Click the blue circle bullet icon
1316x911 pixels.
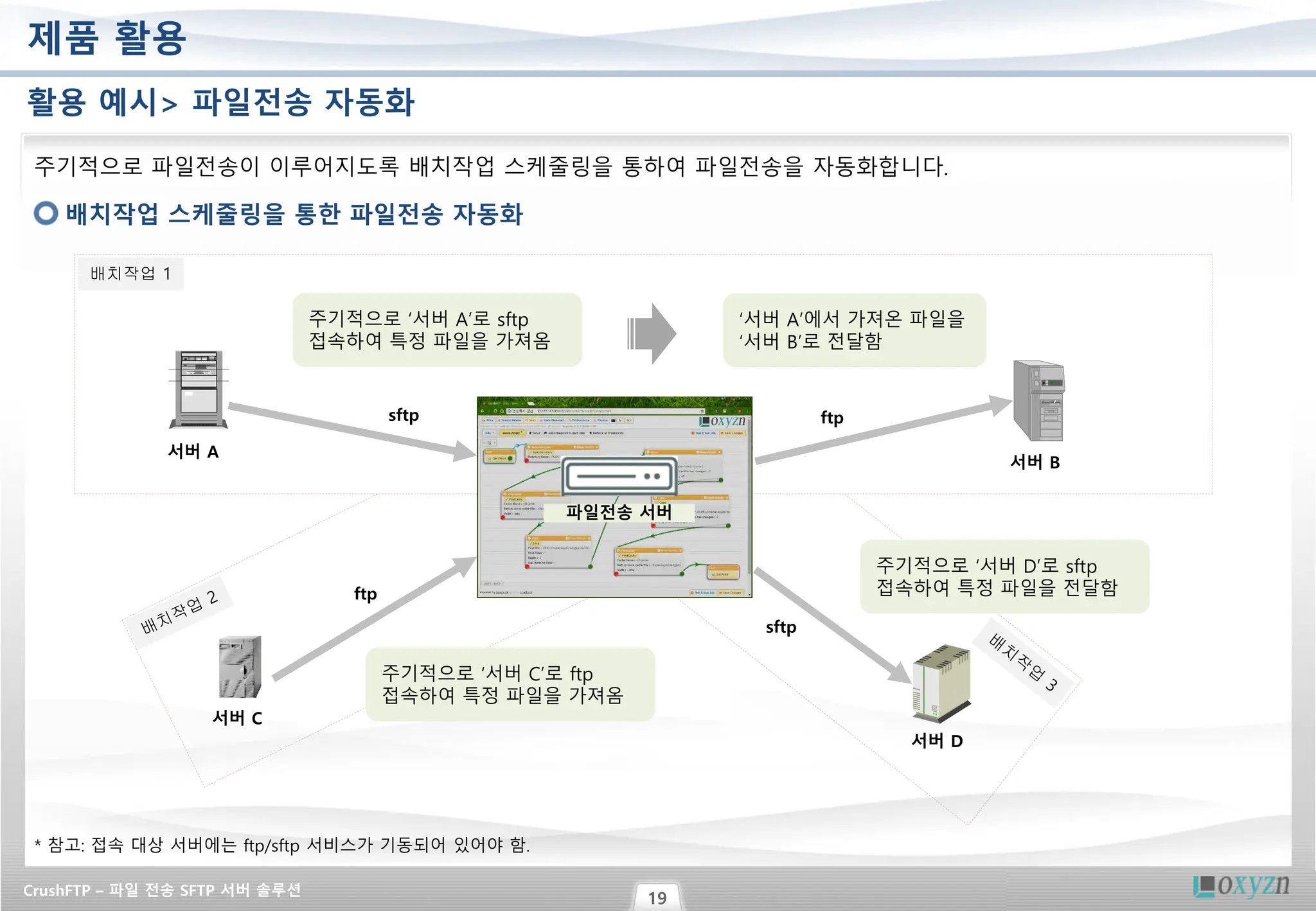point(46,213)
